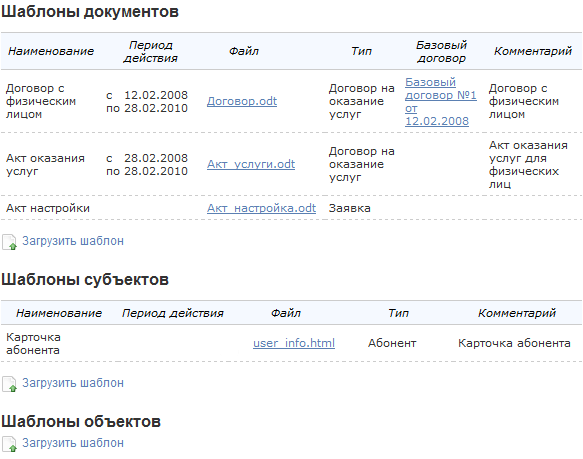Screen dimensions: 583x459
Task: Select the Акт настройки row name
Action: coord(48,208)
